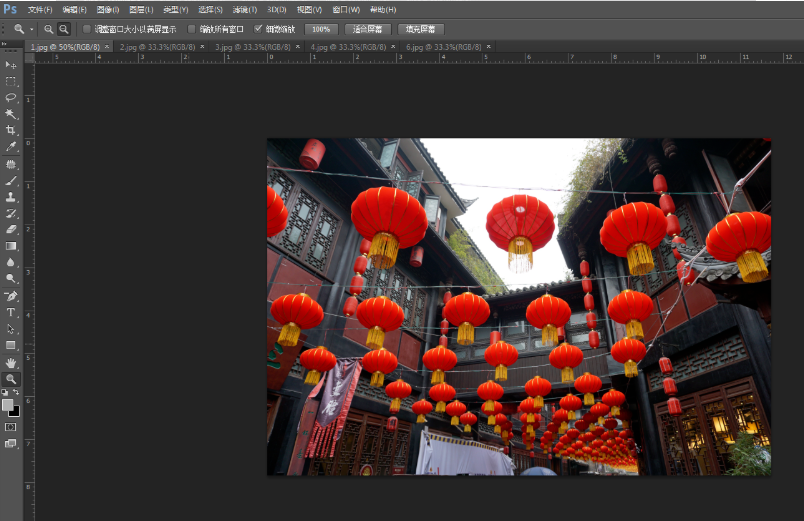This screenshot has width=804, height=521.
Task: Select the Move tool
Action: (11, 65)
